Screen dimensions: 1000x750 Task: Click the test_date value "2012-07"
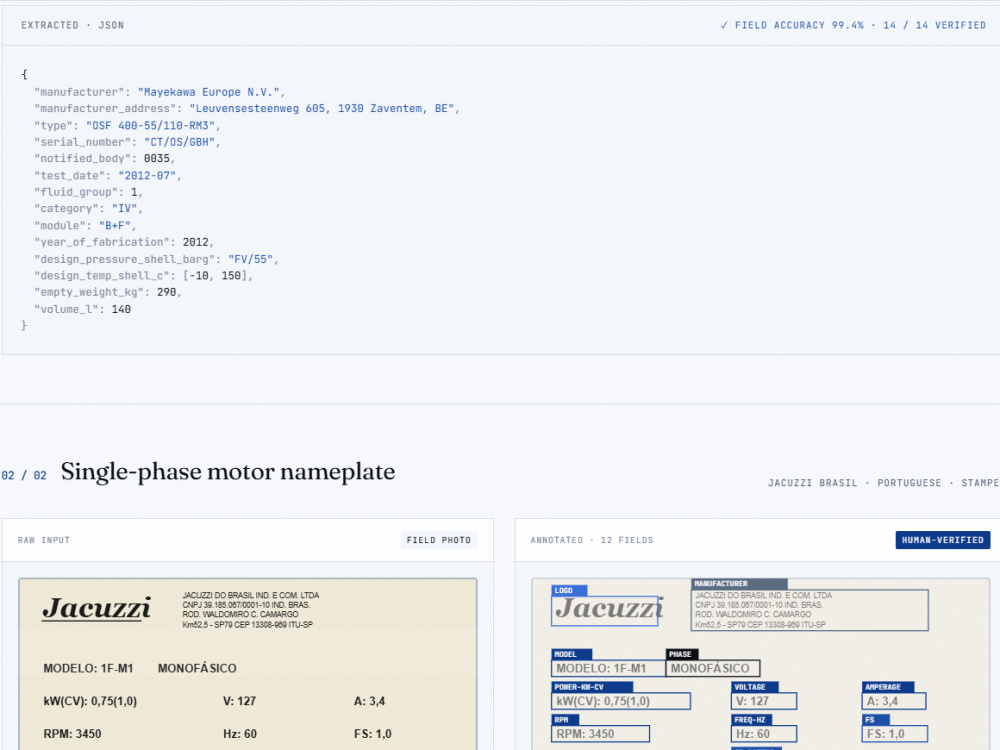coord(147,175)
